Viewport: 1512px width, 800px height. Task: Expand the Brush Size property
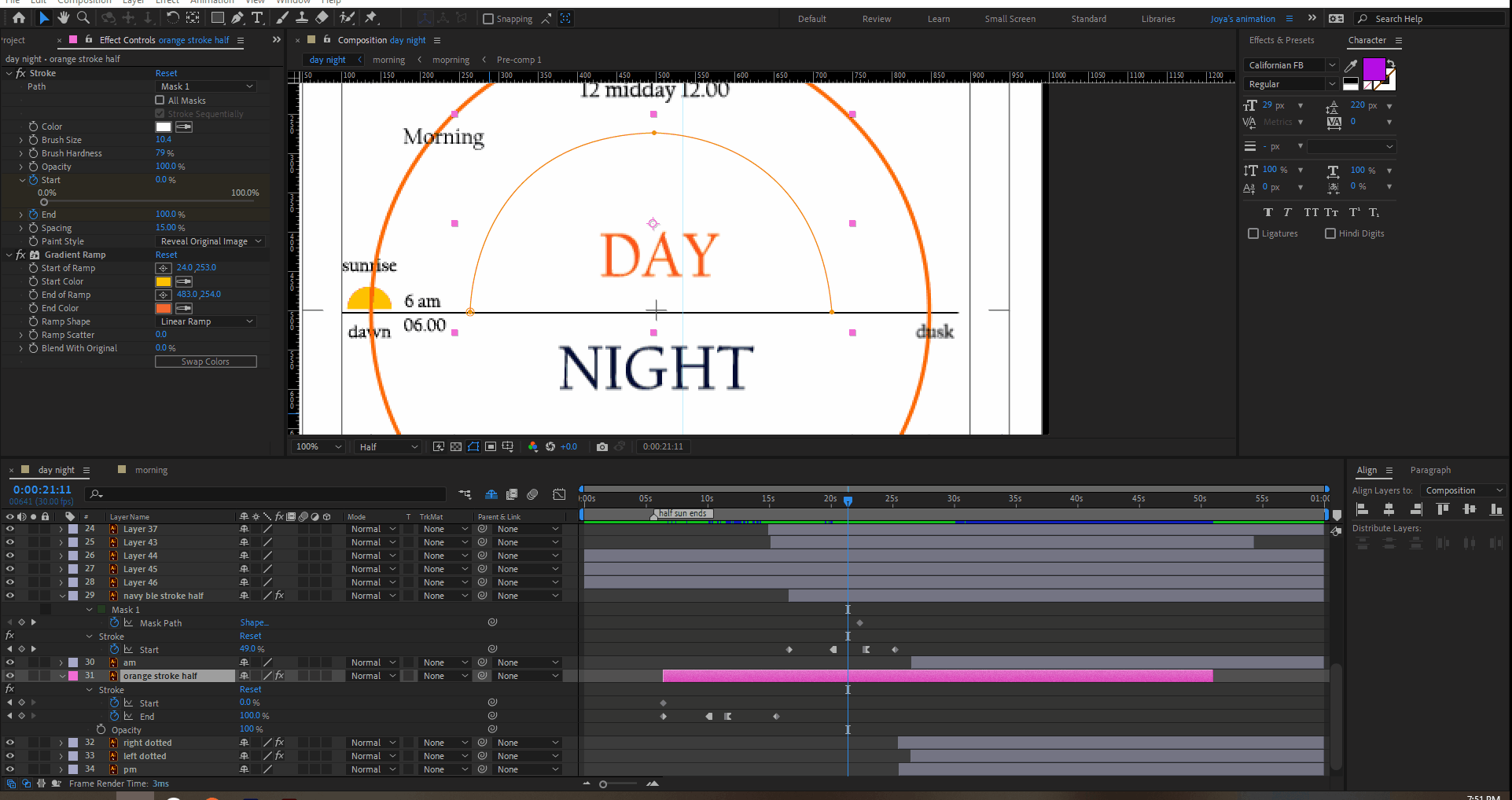pyautogui.click(x=21, y=140)
